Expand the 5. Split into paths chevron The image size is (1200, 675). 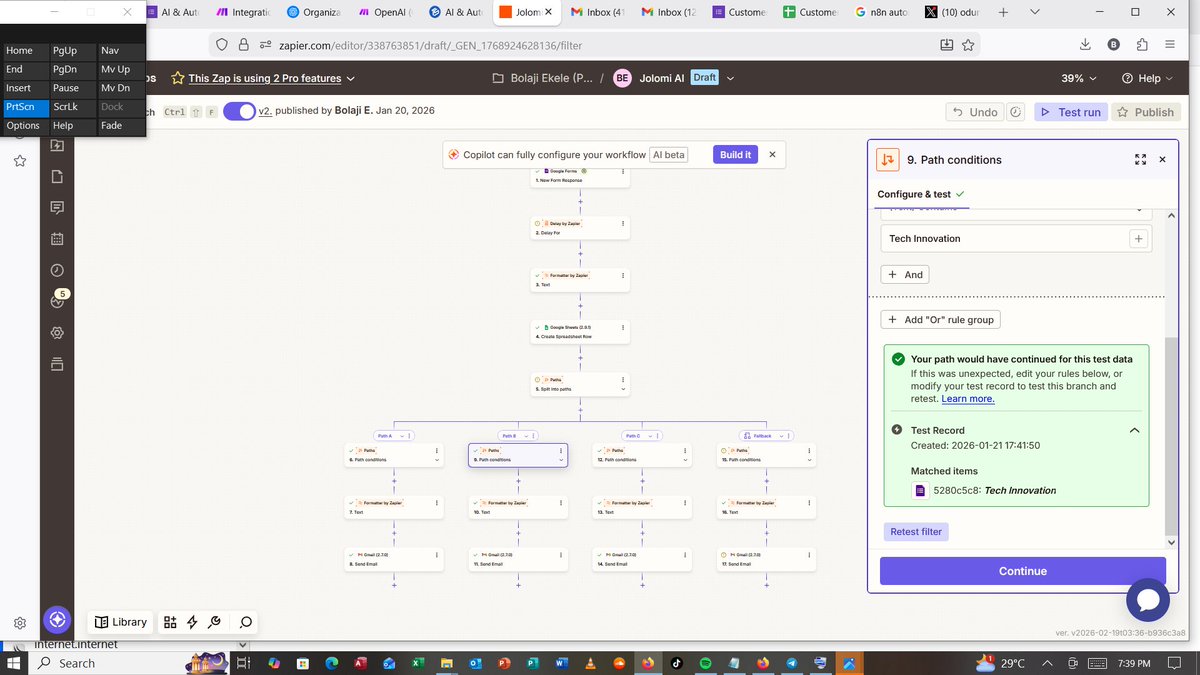point(624,387)
